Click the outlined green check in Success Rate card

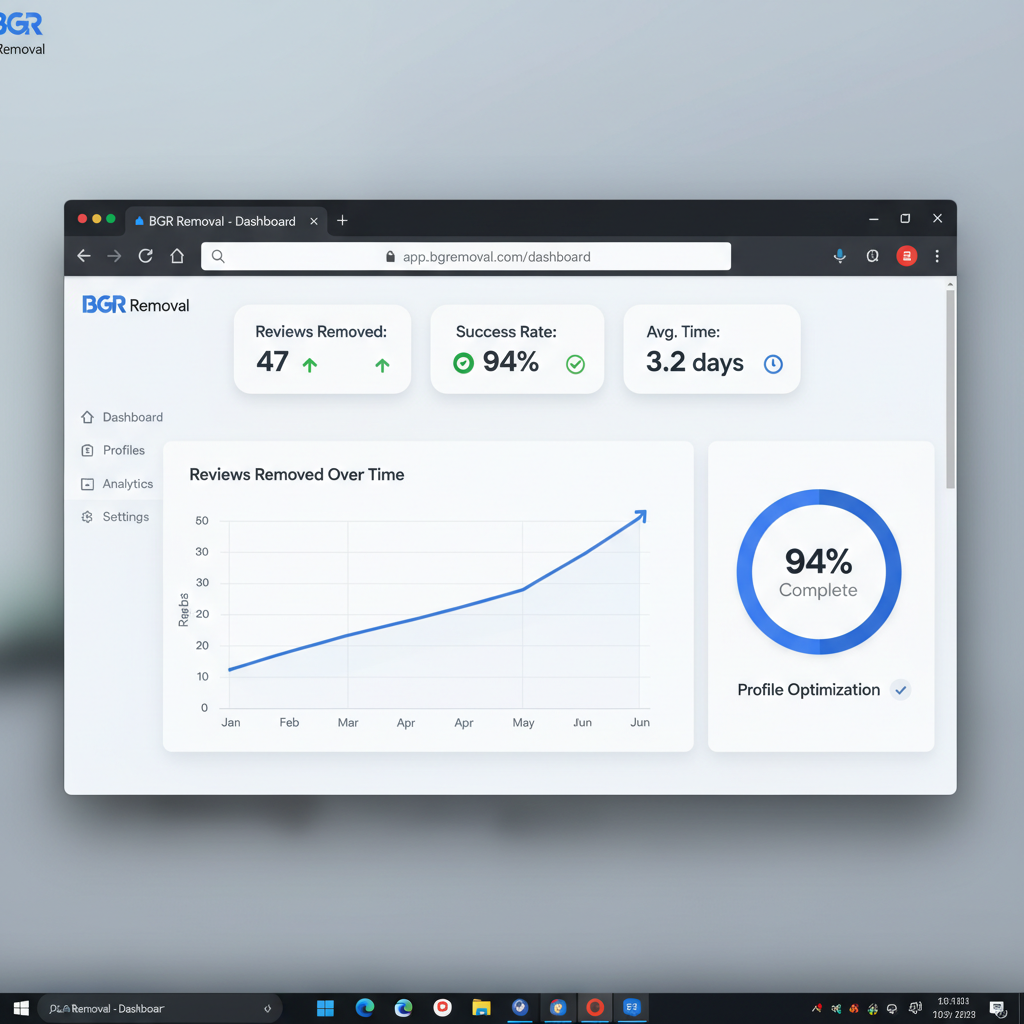[575, 364]
